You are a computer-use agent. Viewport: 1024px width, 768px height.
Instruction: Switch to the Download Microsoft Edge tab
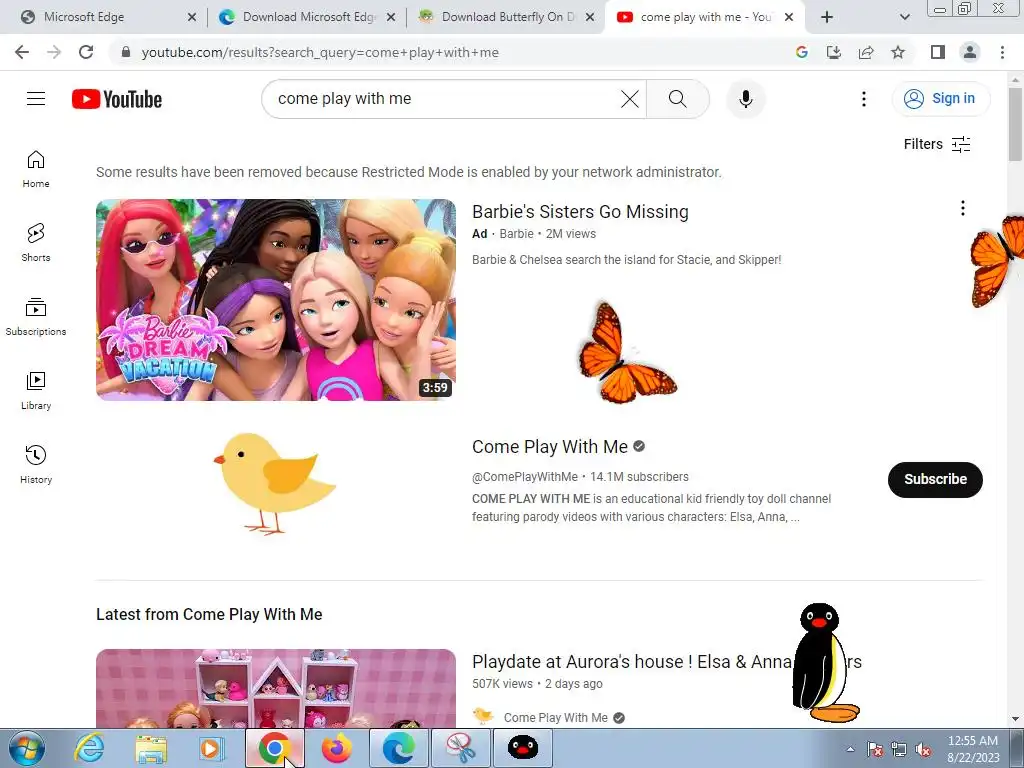[x=307, y=17]
